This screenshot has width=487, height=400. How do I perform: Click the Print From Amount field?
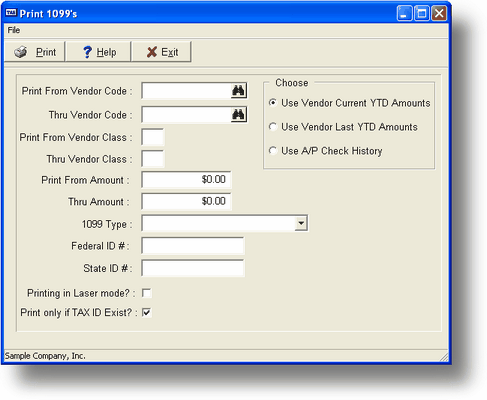click(186, 180)
